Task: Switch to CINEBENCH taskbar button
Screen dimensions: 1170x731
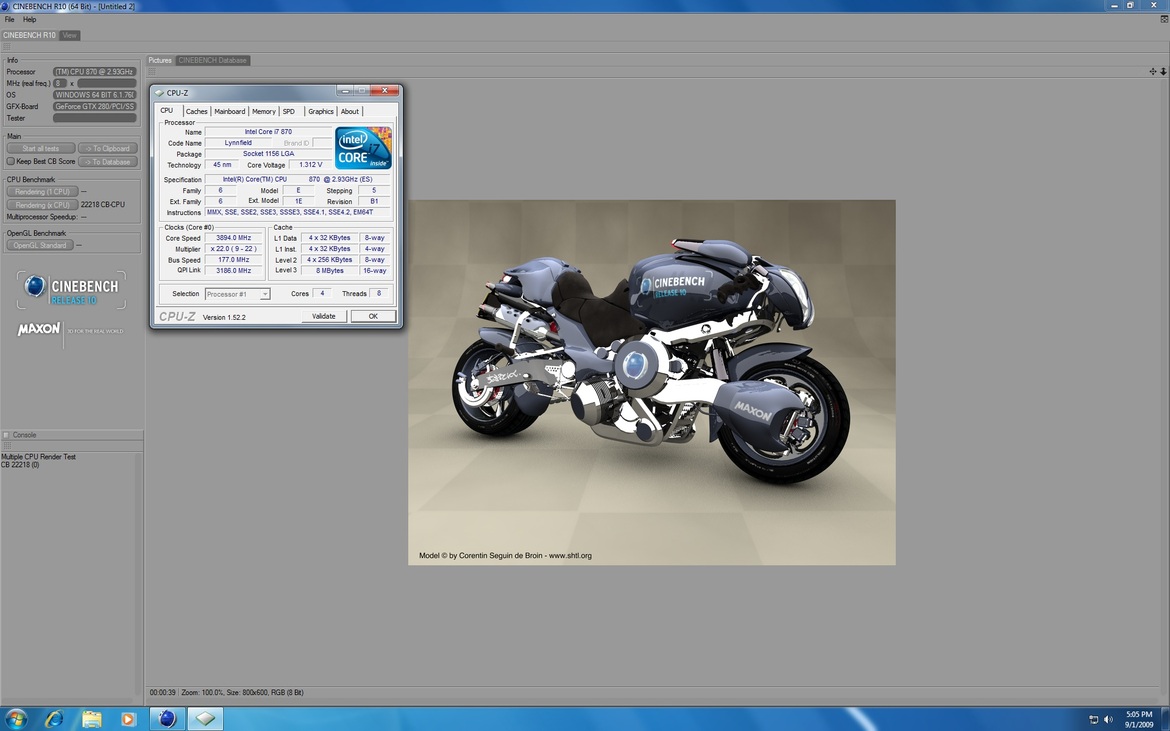Action: pyautogui.click(x=167, y=719)
